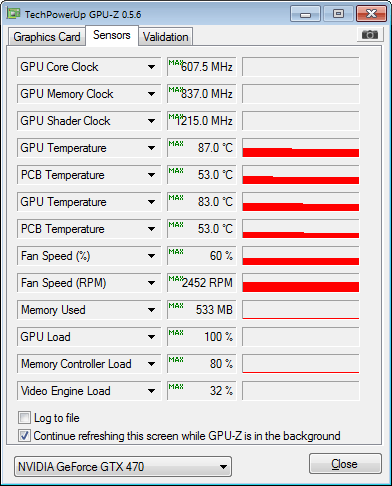Image resolution: width=392 pixels, height=486 pixels.
Task: Switch to the Graphics Card tab
Action: click(47, 37)
